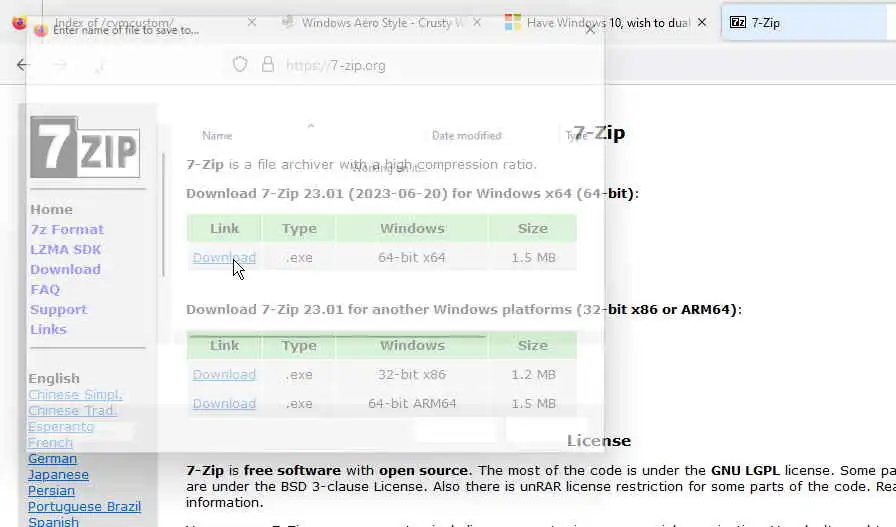Switch to the Have Windows 10 tab
896x527 pixels.
coord(607,23)
